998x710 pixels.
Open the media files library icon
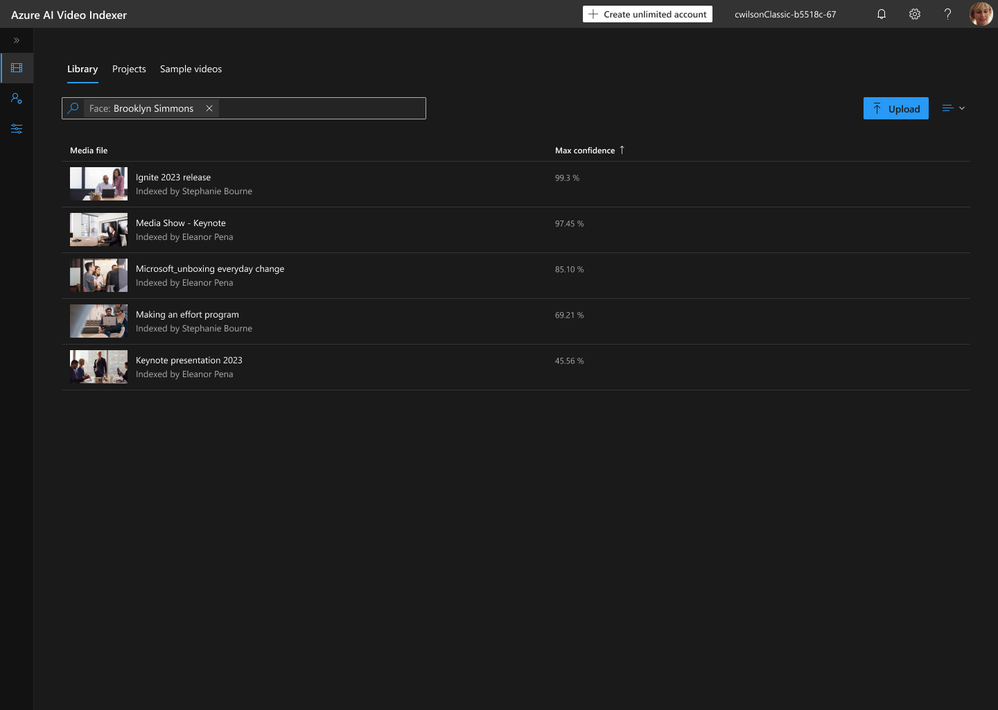pyautogui.click(x=17, y=68)
